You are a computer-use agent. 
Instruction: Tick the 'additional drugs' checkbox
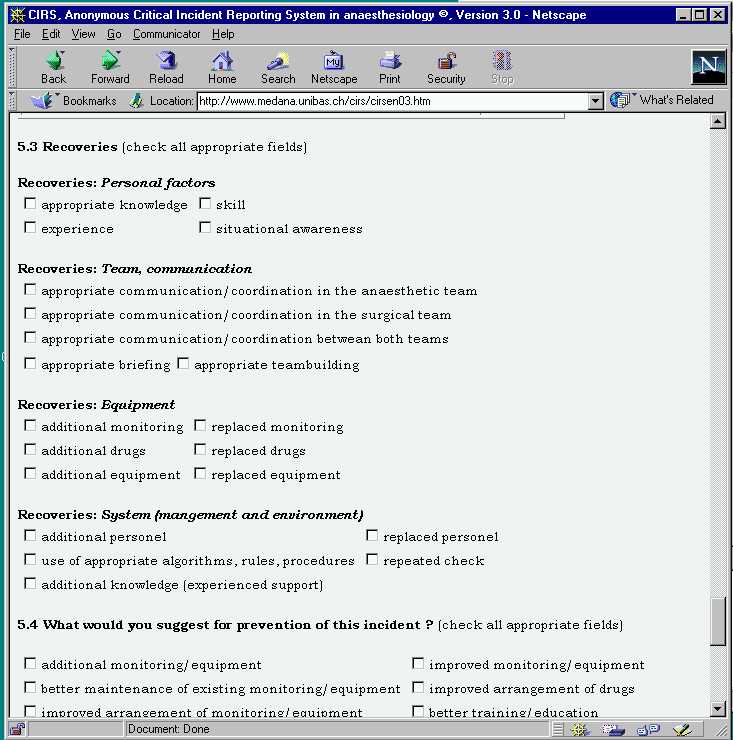[x=30, y=449]
